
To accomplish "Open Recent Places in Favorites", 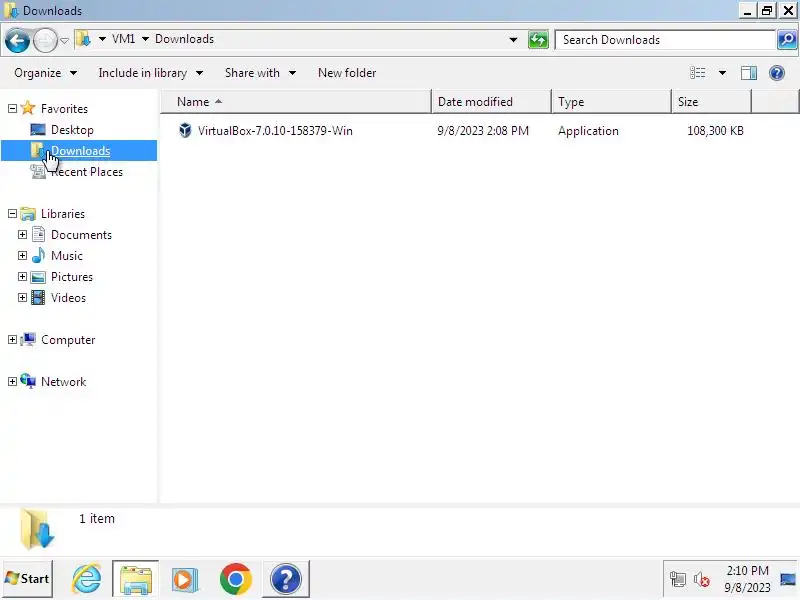I will (x=87, y=172).
